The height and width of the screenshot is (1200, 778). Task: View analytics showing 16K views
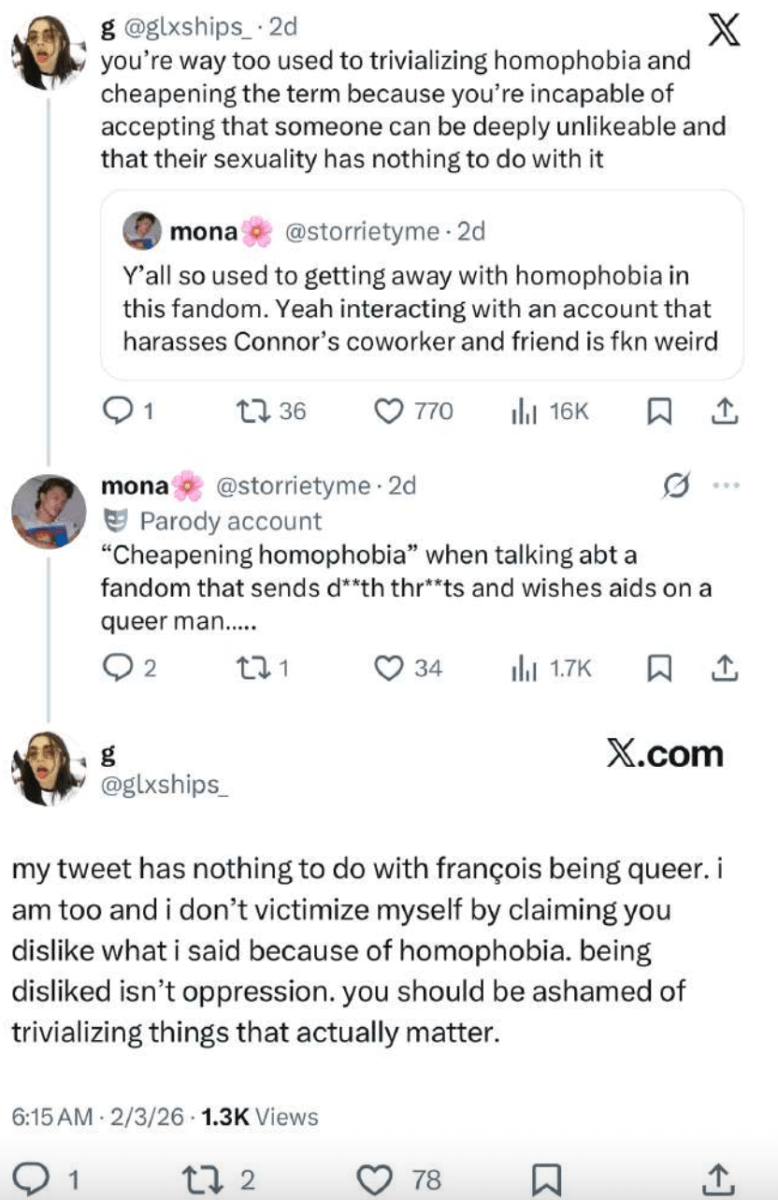point(520,411)
